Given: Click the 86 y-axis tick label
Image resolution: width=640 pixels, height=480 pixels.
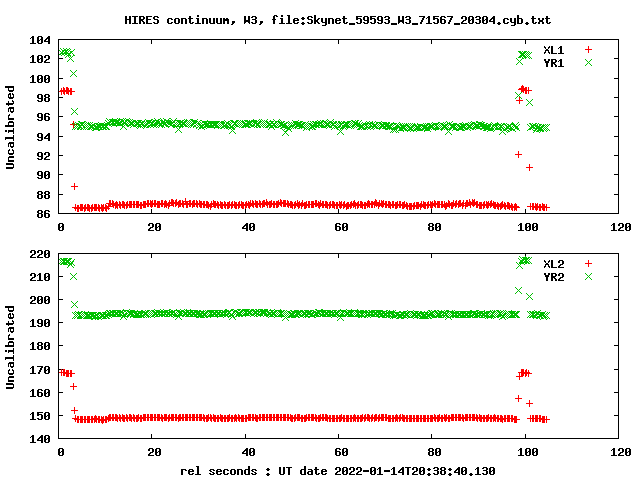Looking at the screenshot, I should click(43, 214).
